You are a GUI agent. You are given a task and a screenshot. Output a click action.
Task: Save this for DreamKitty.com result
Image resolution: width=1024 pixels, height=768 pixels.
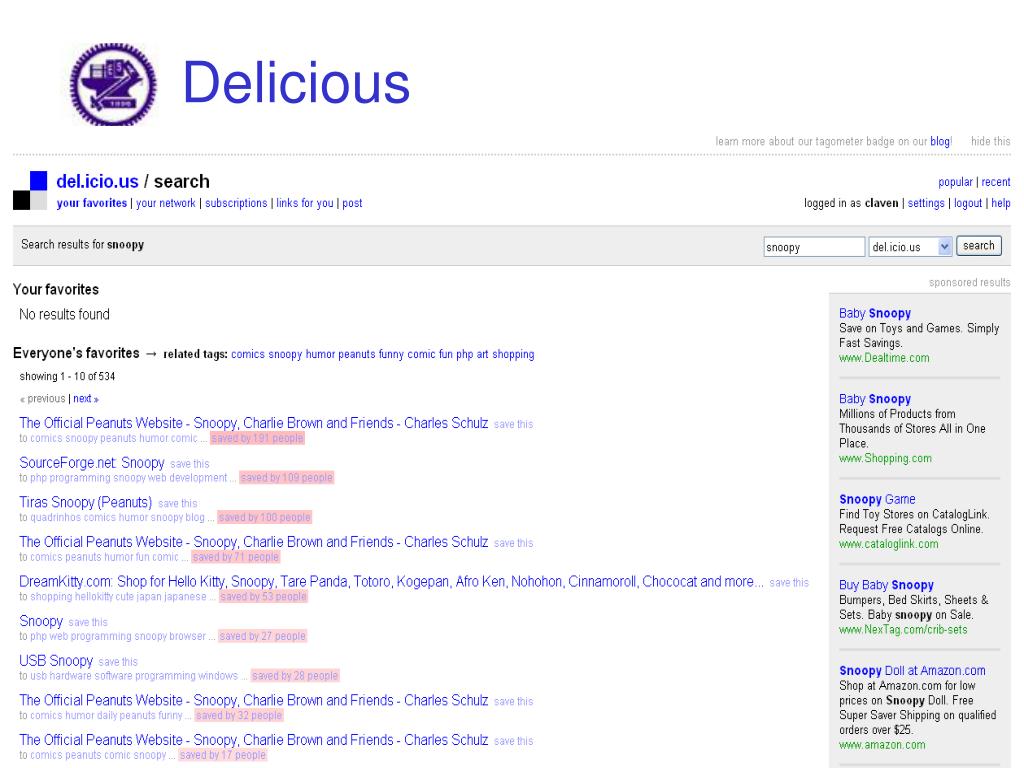pyautogui.click(x=789, y=583)
